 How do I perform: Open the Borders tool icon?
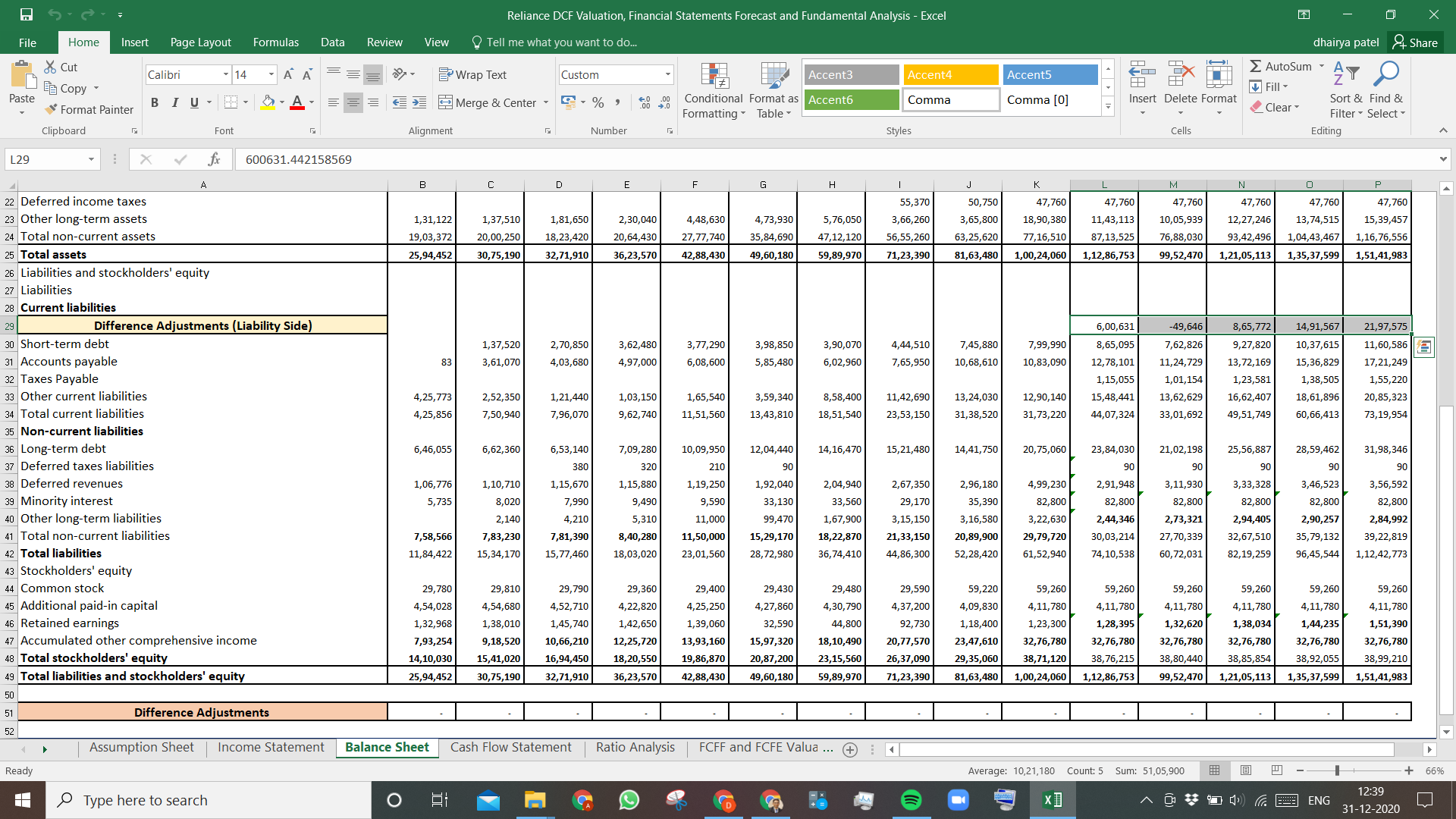click(231, 102)
